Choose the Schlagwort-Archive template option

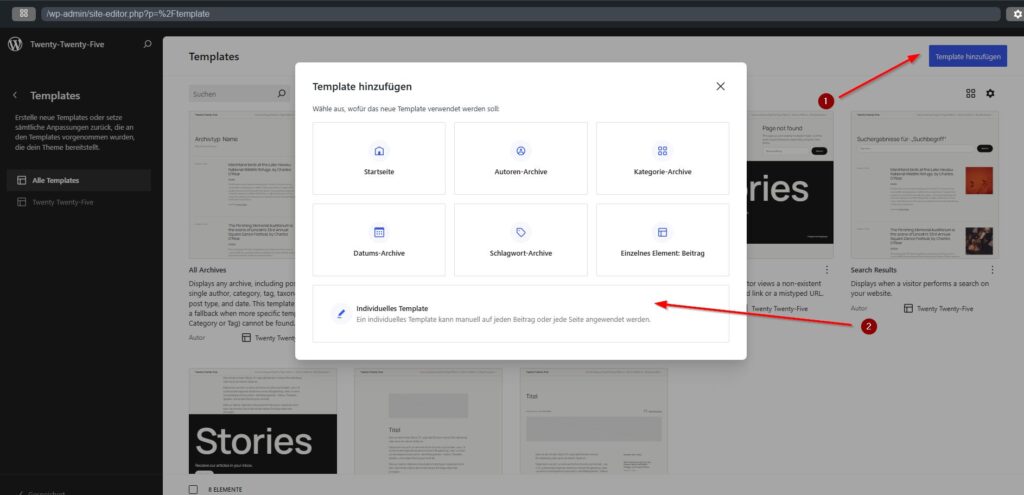coord(520,240)
